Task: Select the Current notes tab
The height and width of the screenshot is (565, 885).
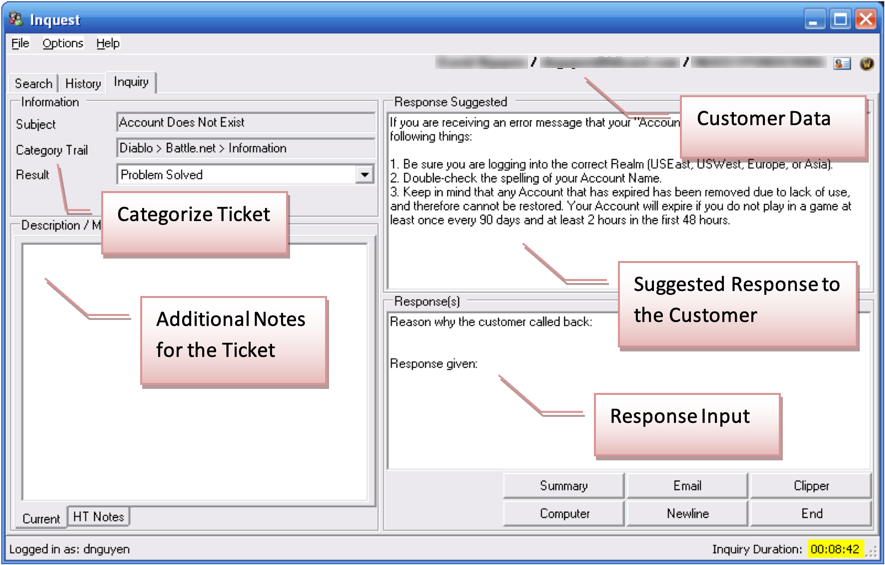Action: (x=41, y=518)
